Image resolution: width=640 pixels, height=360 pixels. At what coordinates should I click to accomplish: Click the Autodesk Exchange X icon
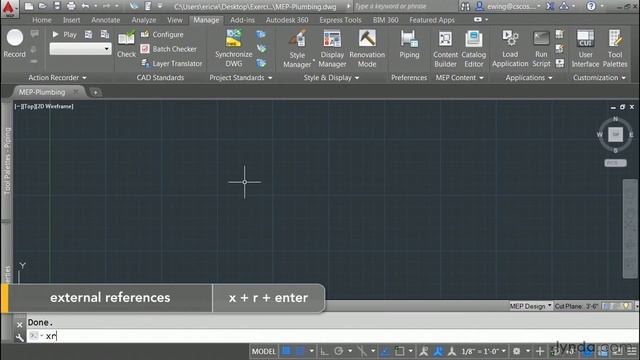pyautogui.click(x=550, y=6)
